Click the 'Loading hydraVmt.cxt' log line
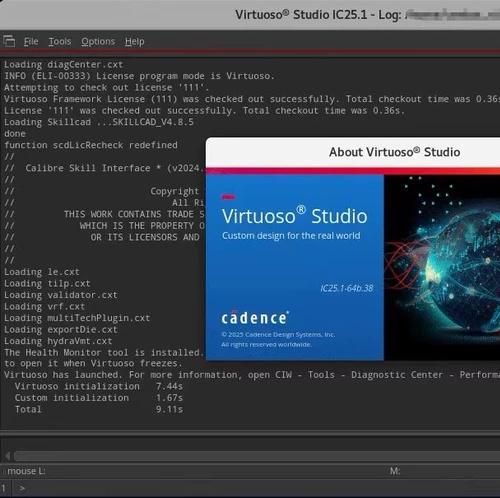This screenshot has height=498, width=500. point(58,341)
